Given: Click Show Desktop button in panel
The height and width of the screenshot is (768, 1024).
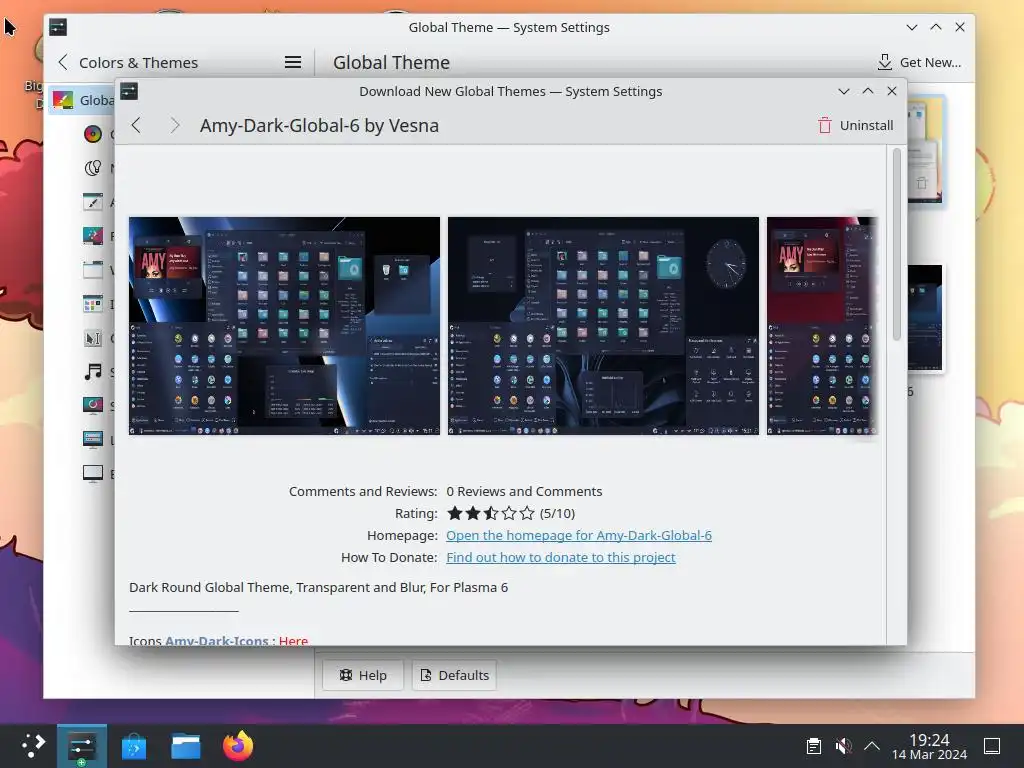Looking at the screenshot, I should [x=992, y=746].
